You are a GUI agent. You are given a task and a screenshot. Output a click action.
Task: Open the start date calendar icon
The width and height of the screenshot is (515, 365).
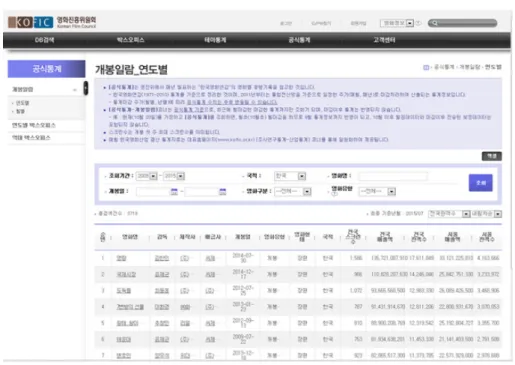(x=174, y=191)
